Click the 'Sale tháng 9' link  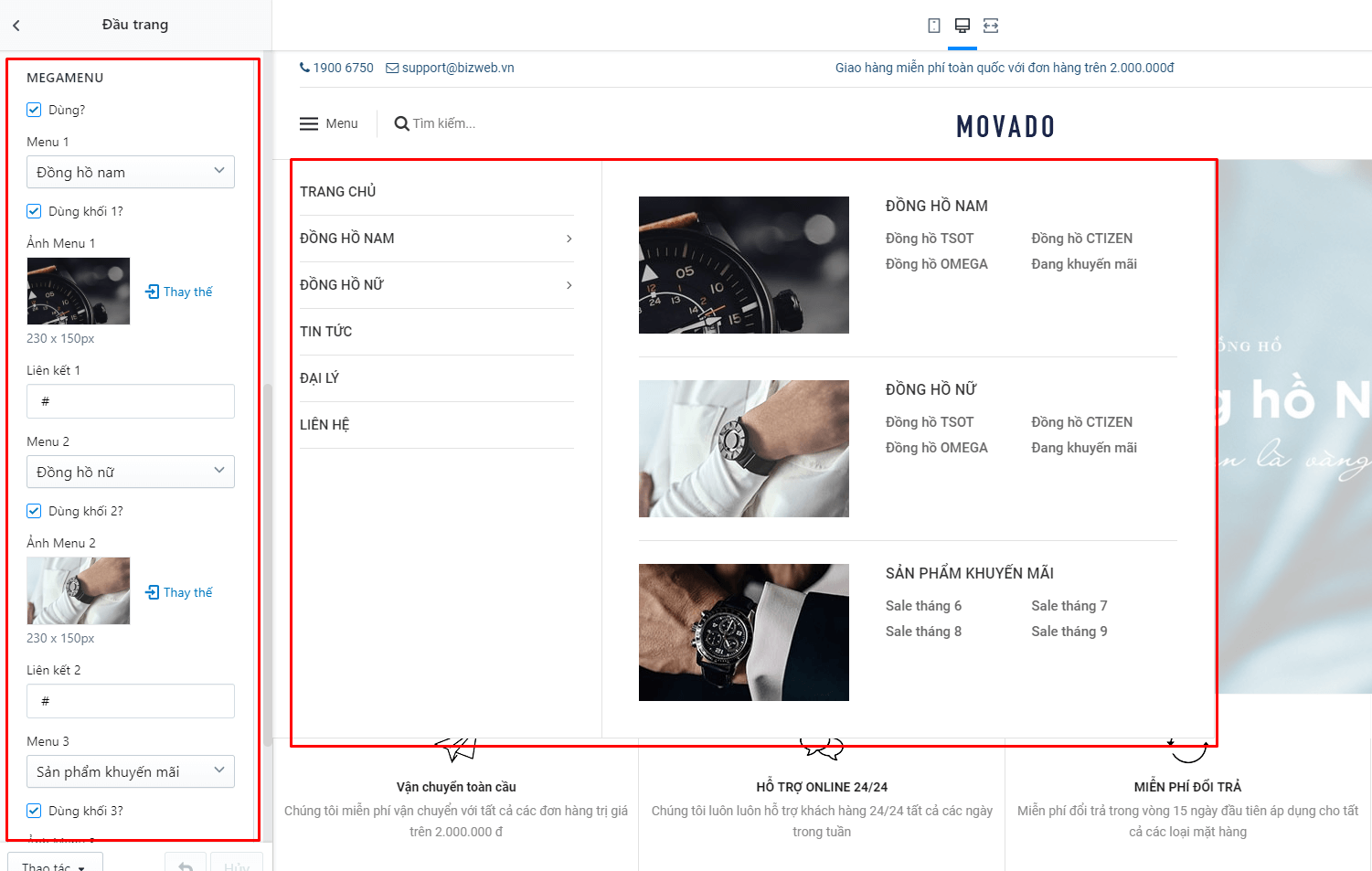pos(1069,632)
